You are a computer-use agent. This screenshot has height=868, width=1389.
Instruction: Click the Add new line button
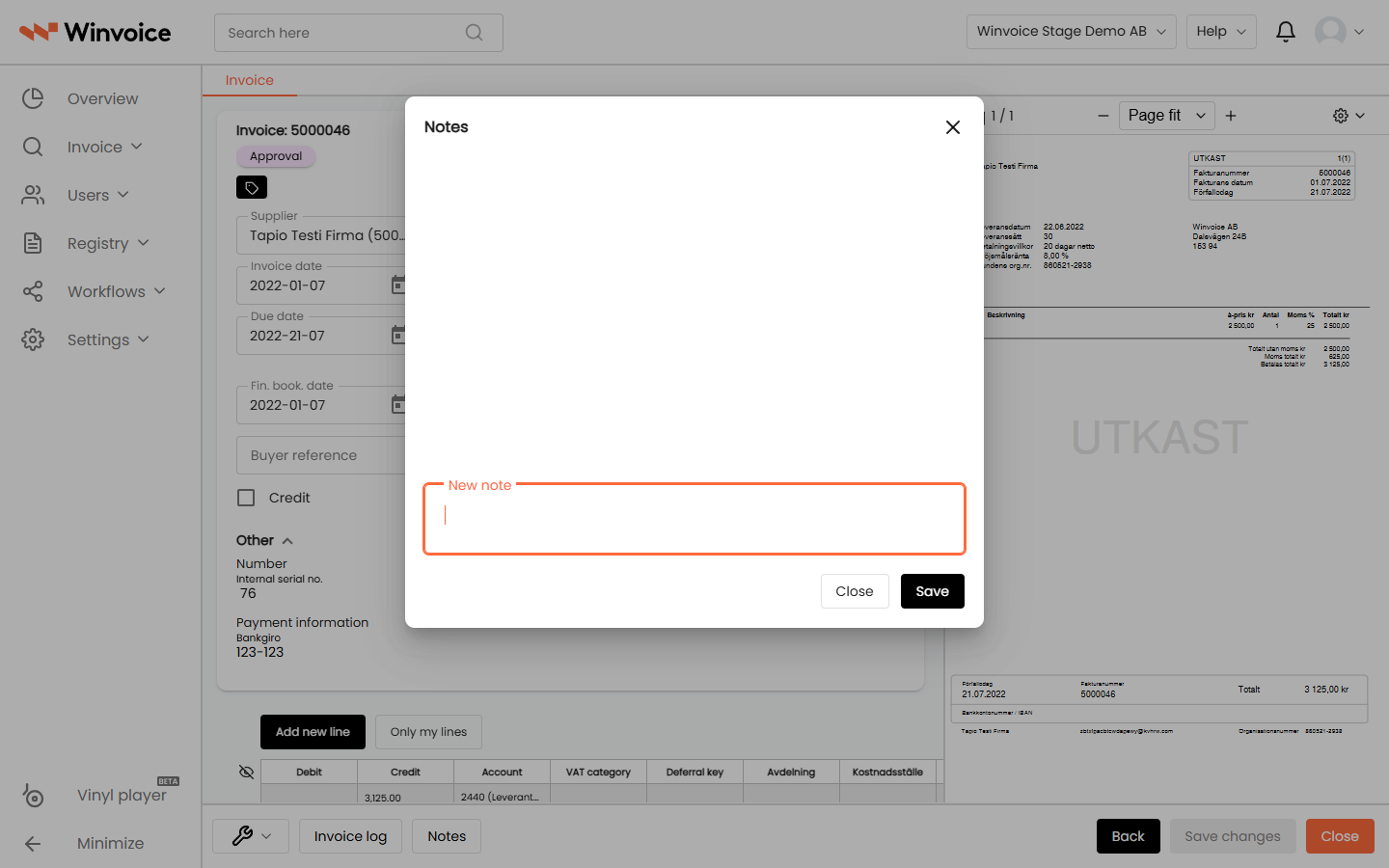pos(313,732)
